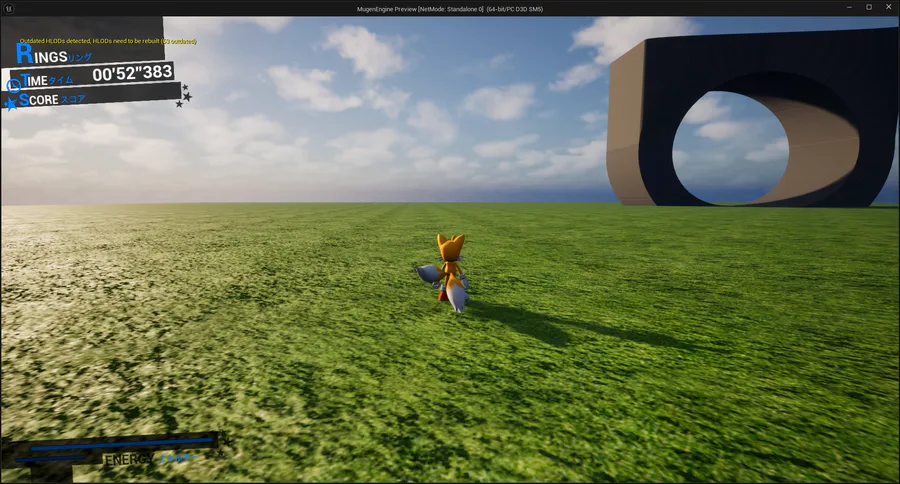The image size is (900, 484).
Task: Click the Outdated HLODs detected warning message
Action: [x=108, y=41]
